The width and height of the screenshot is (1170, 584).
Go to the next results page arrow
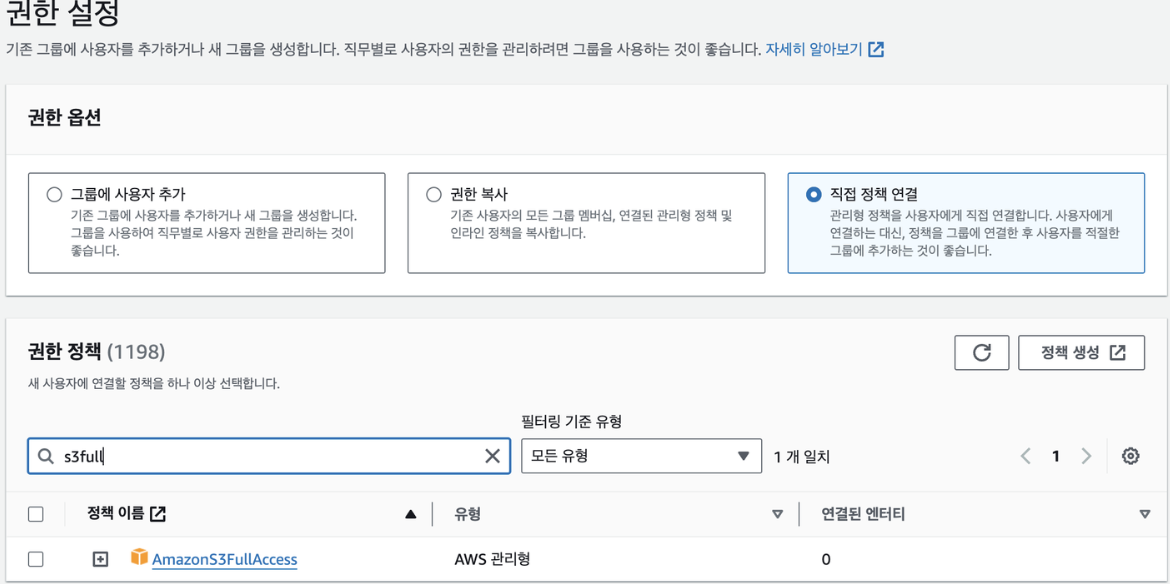coord(1086,456)
